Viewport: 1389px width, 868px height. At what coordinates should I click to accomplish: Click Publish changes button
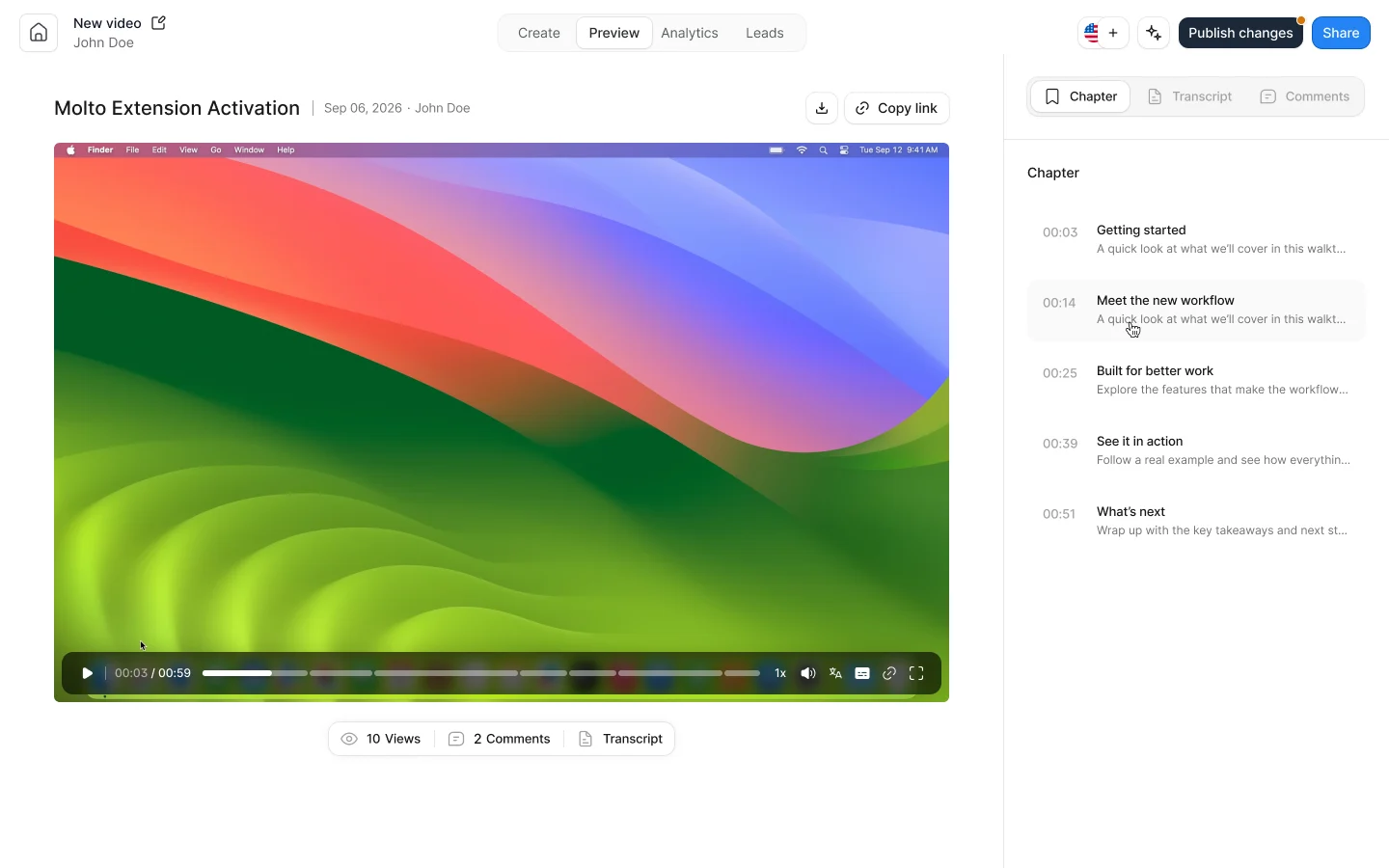(1240, 33)
